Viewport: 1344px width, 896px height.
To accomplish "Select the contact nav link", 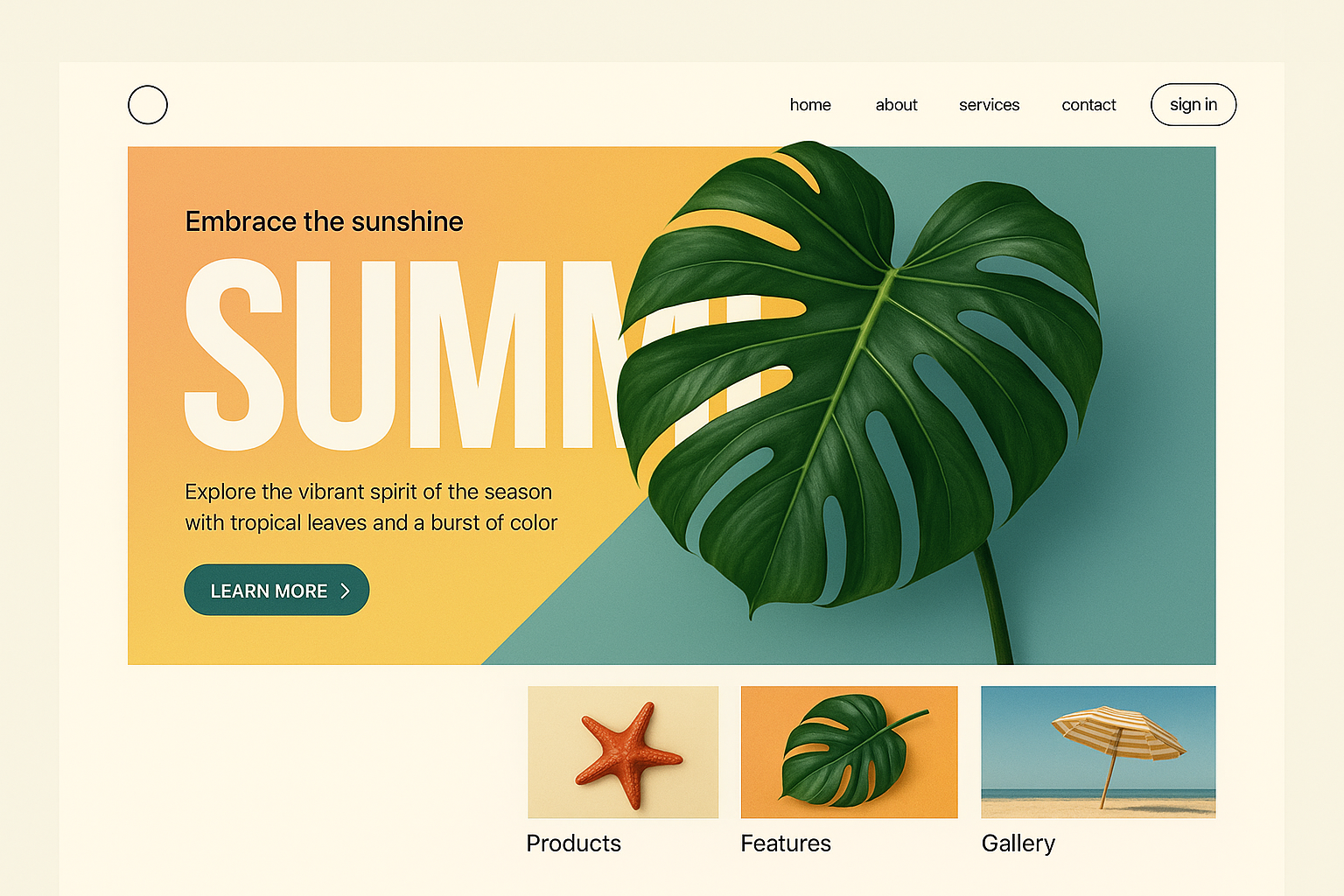I will point(1088,105).
